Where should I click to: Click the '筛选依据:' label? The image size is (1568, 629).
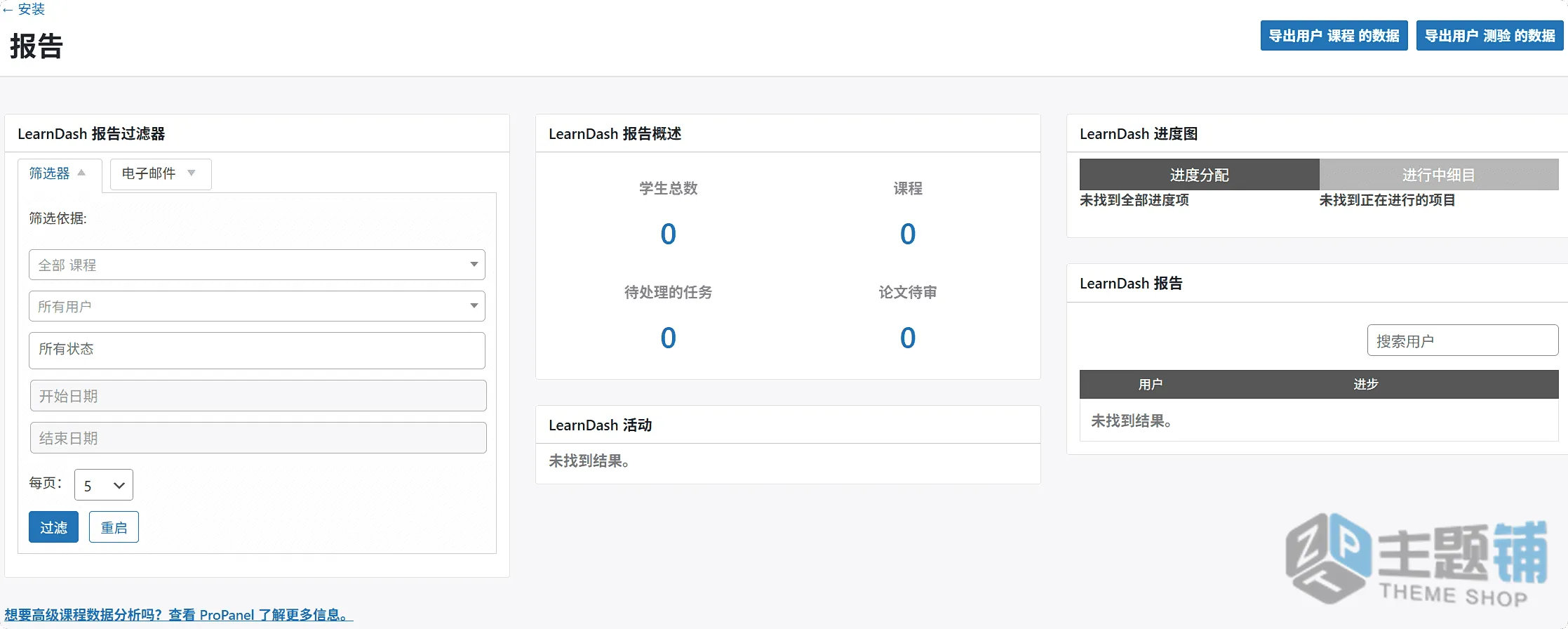(x=58, y=218)
